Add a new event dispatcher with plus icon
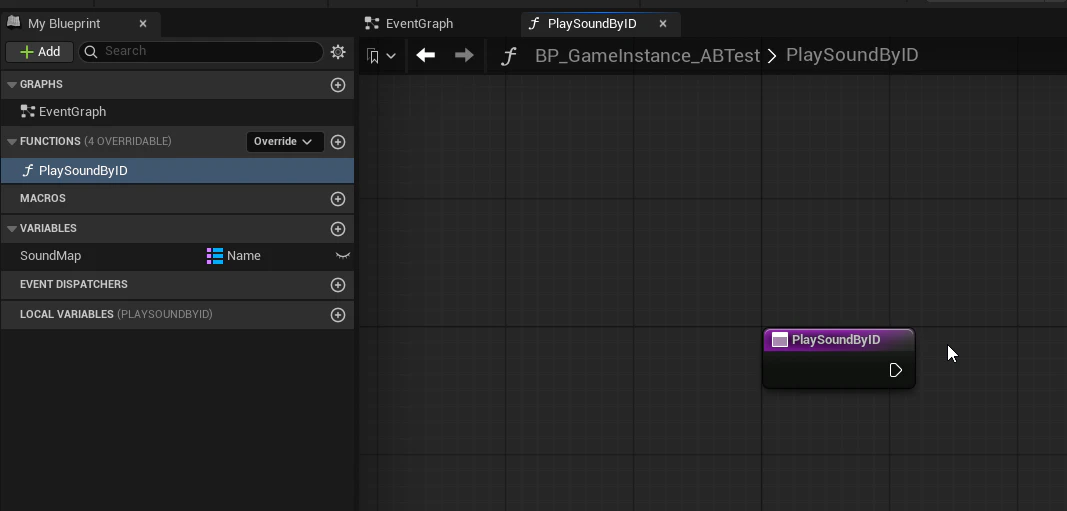This screenshot has height=511, width=1067. click(338, 285)
